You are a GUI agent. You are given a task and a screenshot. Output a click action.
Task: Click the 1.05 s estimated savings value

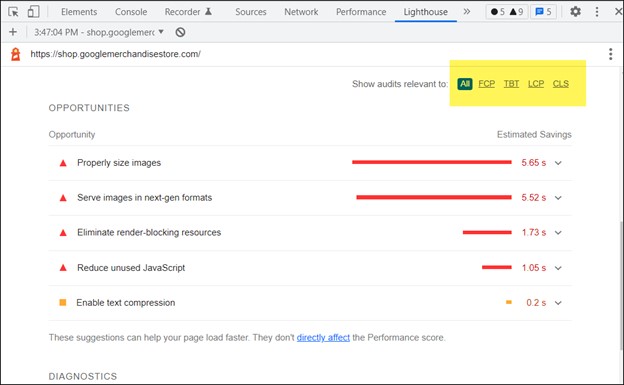pyautogui.click(x=534, y=268)
